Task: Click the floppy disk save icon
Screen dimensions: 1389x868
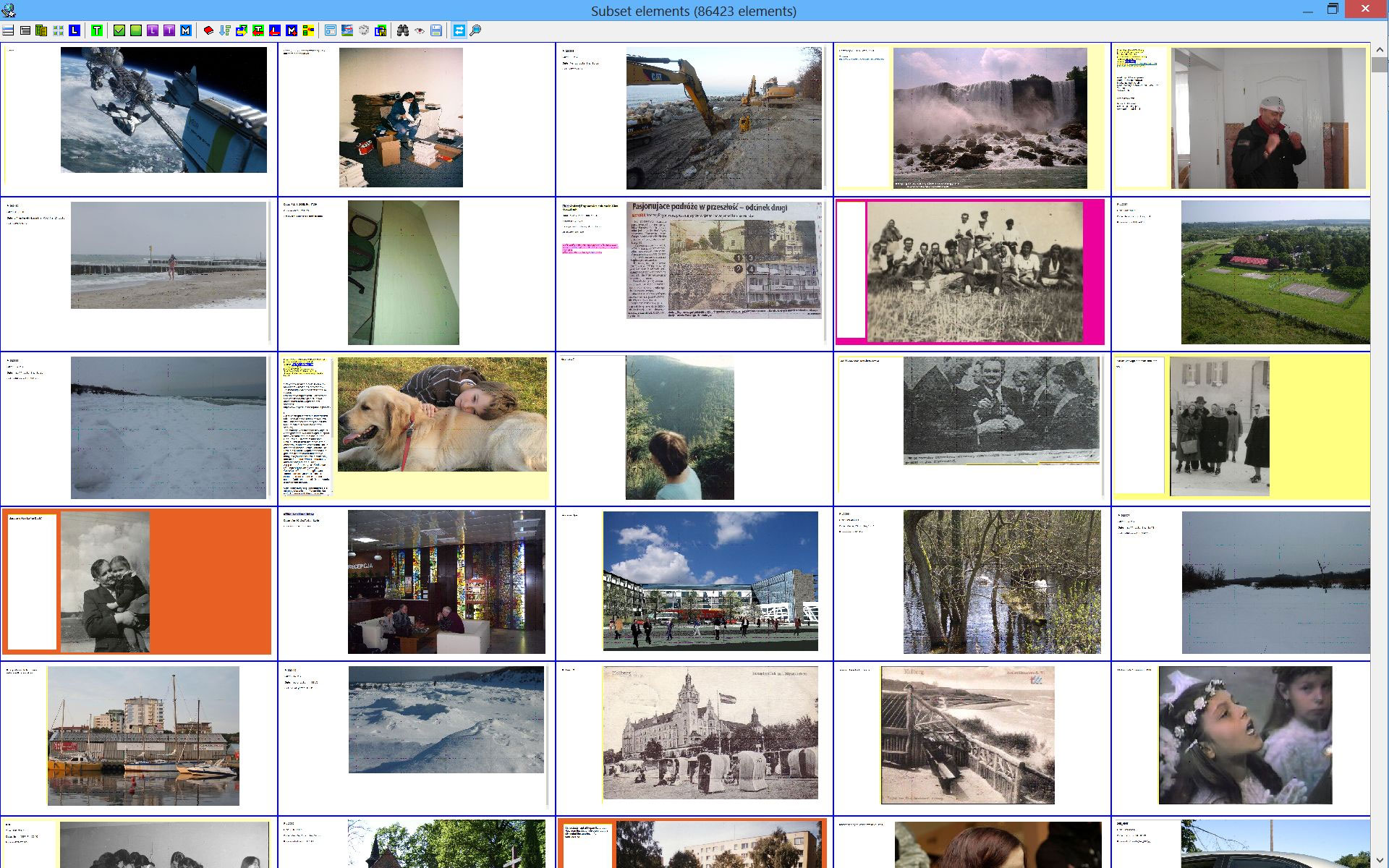Action: (436, 30)
